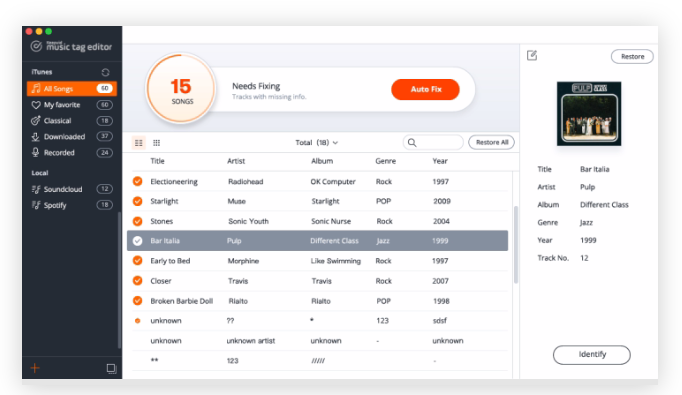Open Recorded list
The height and width of the screenshot is (395, 682).
72,153
